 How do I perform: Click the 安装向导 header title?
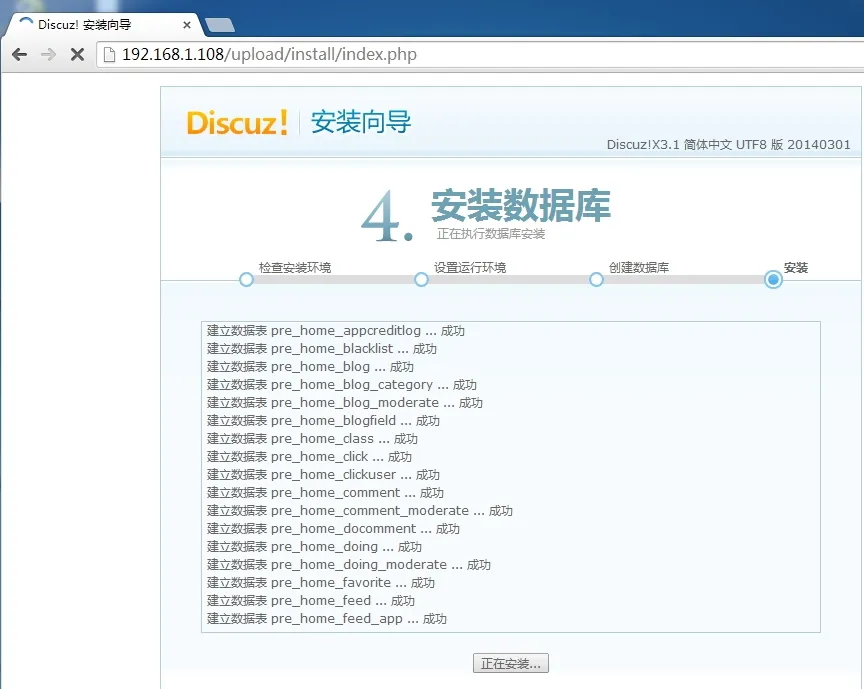361,122
